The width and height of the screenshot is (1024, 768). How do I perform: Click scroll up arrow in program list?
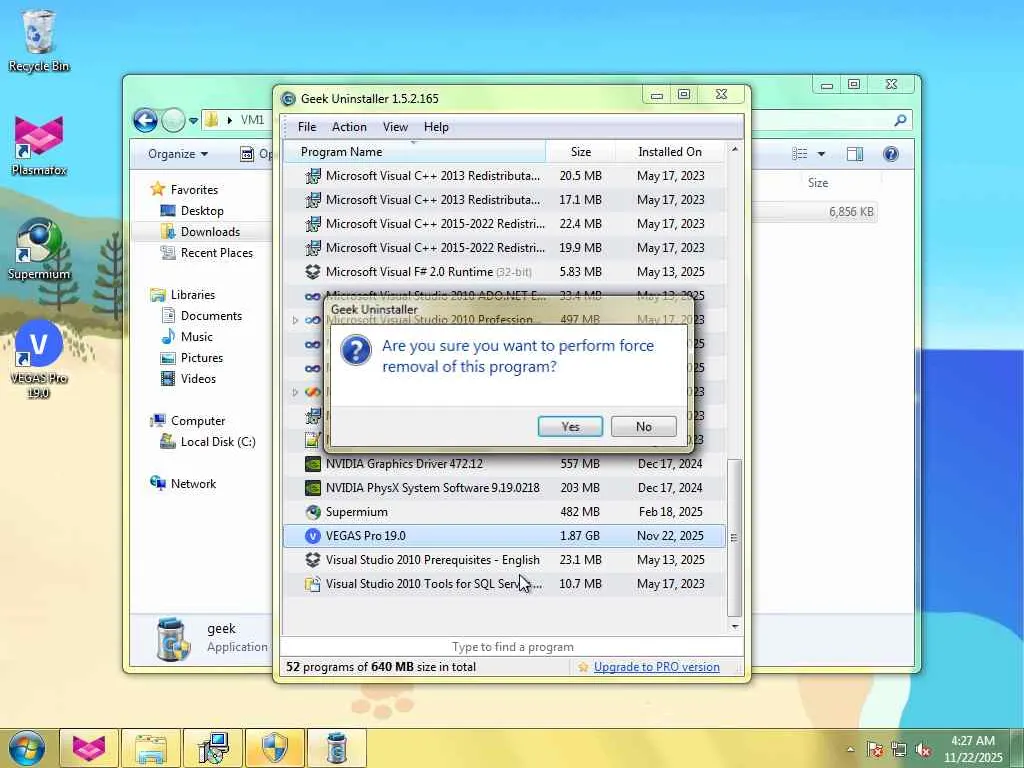point(735,150)
